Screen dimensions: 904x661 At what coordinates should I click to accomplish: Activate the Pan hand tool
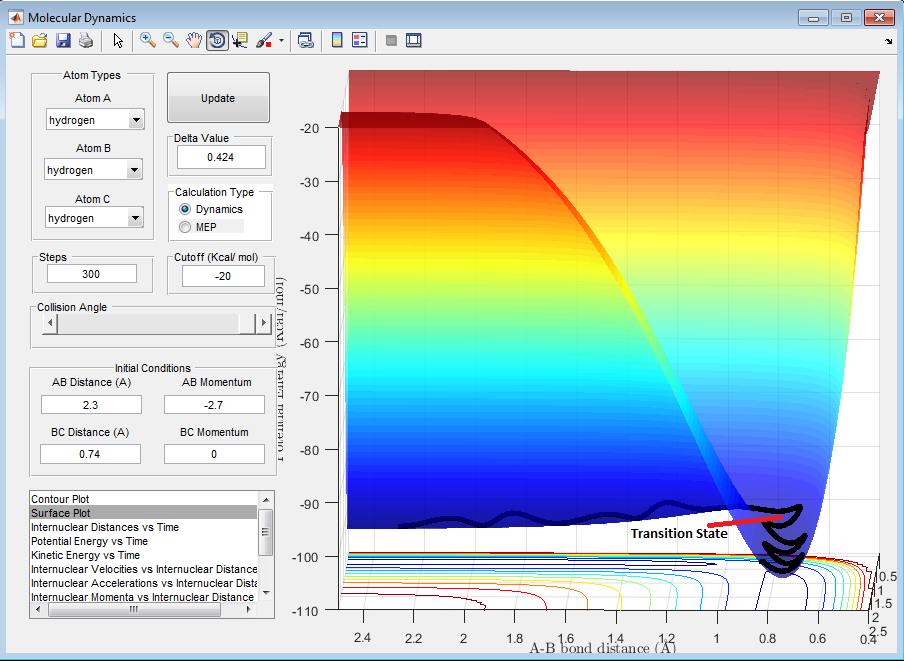[193, 40]
